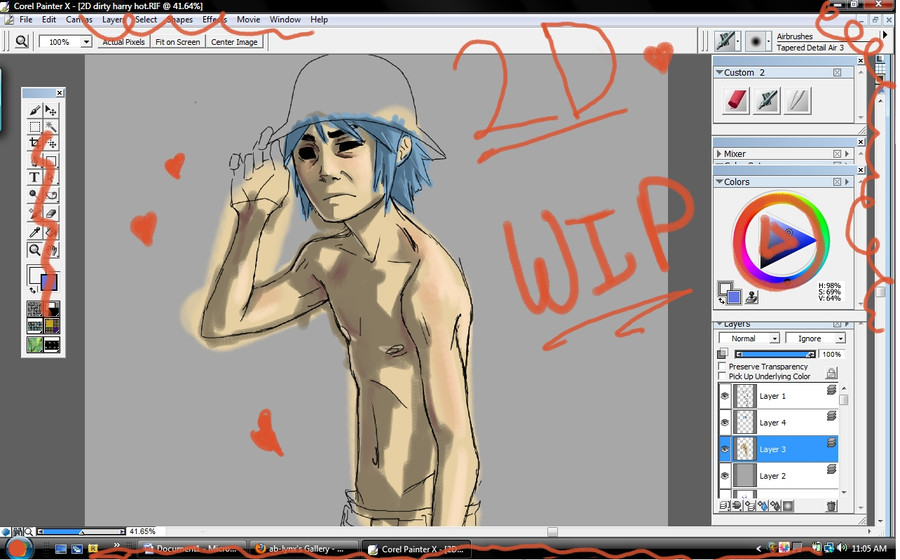The height and width of the screenshot is (560, 900).
Task: Open the Movie menu
Action: [248, 20]
